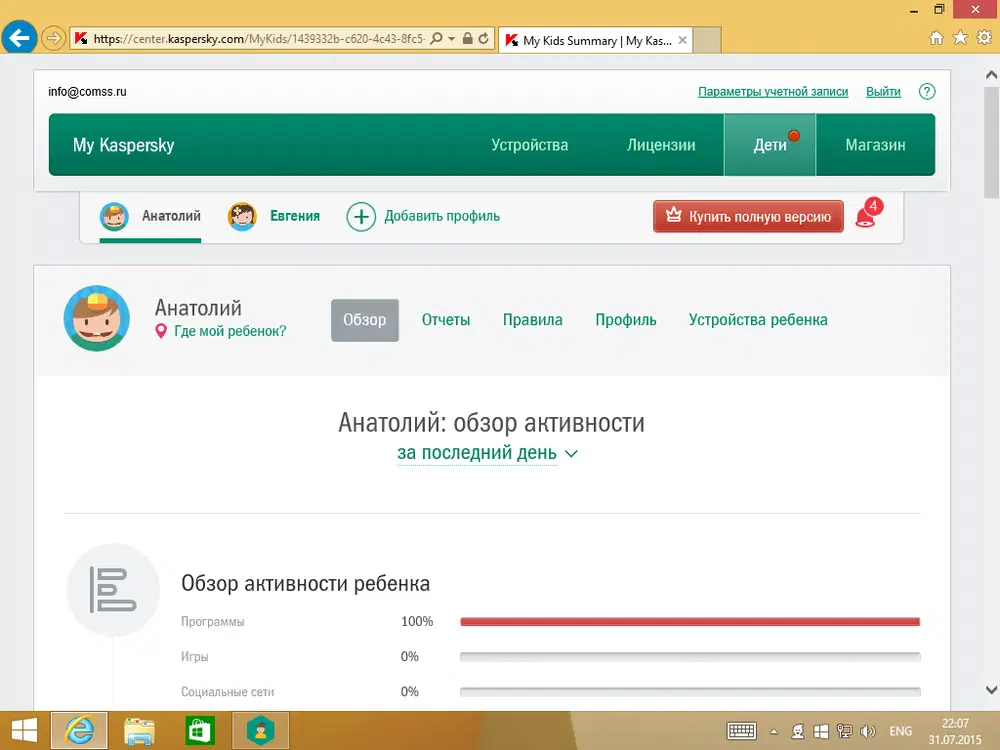Open Windows Store taskbar icon
Screen dimensions: 1000x750
(x=200, y=731)
